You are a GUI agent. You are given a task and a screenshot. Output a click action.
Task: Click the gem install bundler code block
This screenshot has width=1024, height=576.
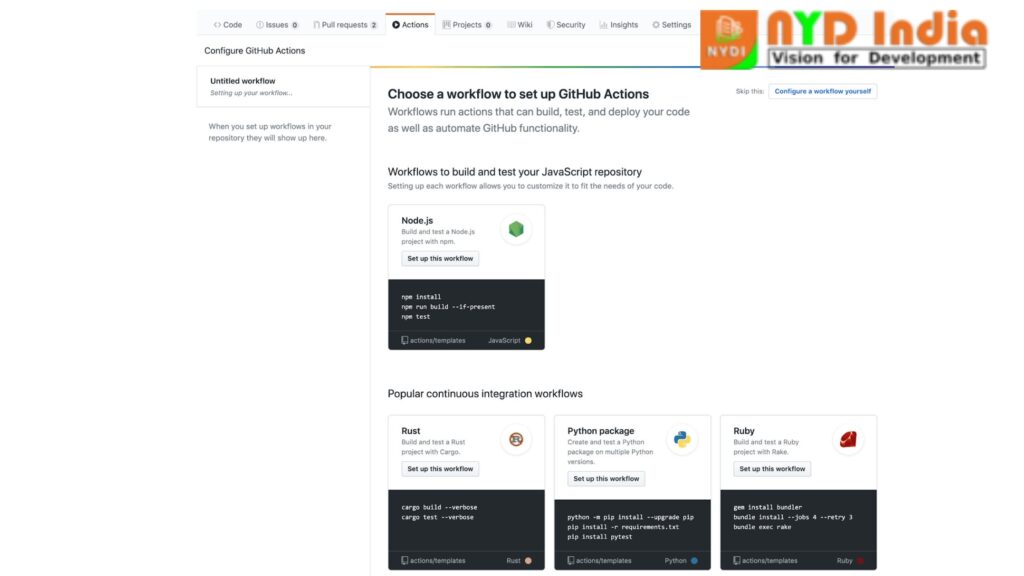[x=798, y=520]
